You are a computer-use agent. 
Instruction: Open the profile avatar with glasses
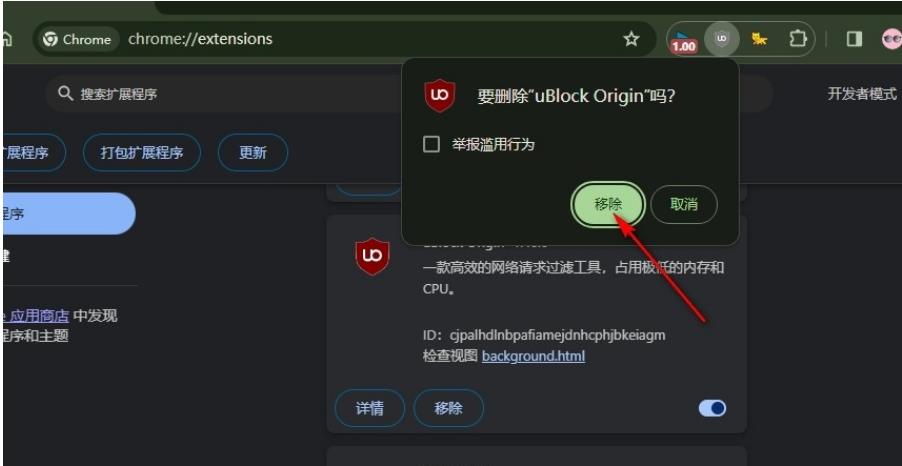(891, 39)
